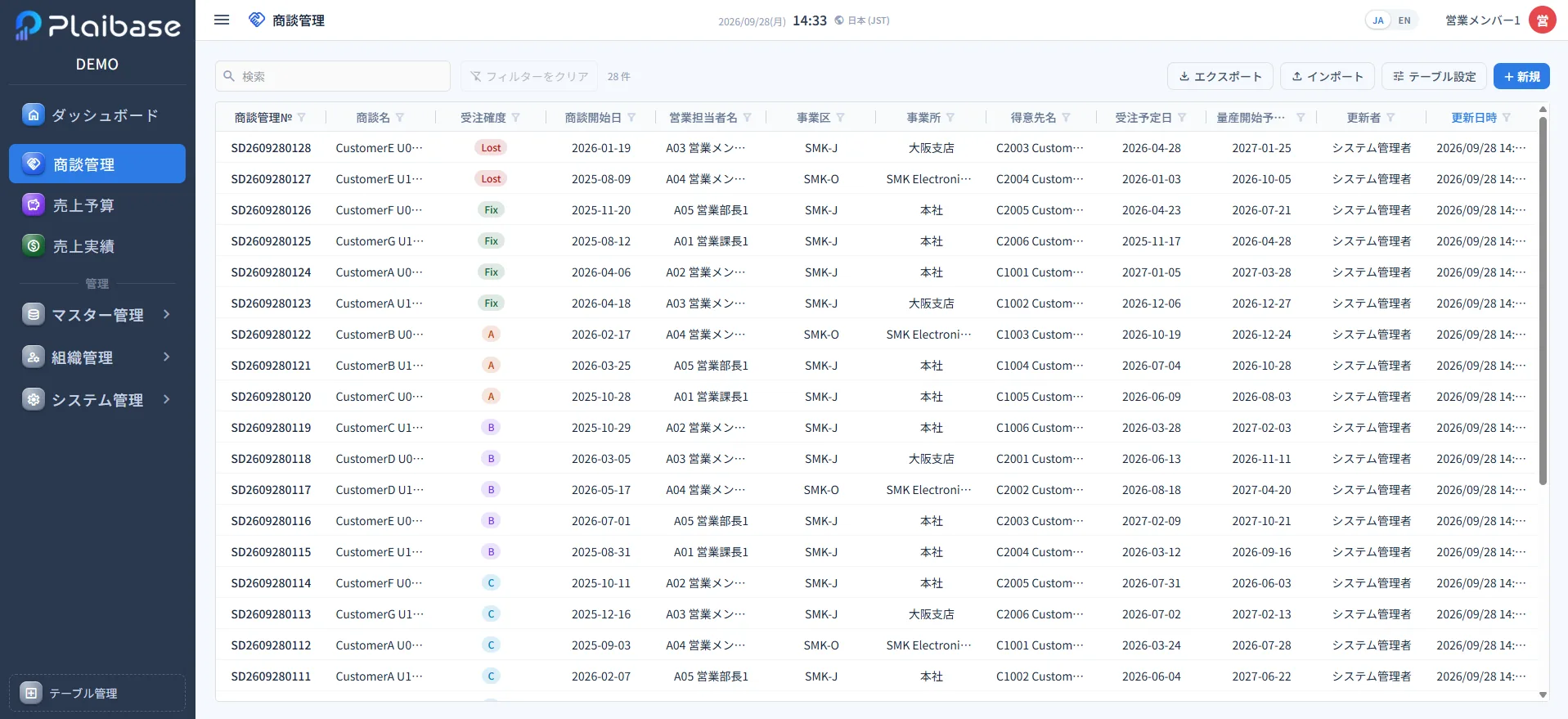The image size is (1568, 719).
Task: Click the 検索 search field
Action: [x=333, y=76]
